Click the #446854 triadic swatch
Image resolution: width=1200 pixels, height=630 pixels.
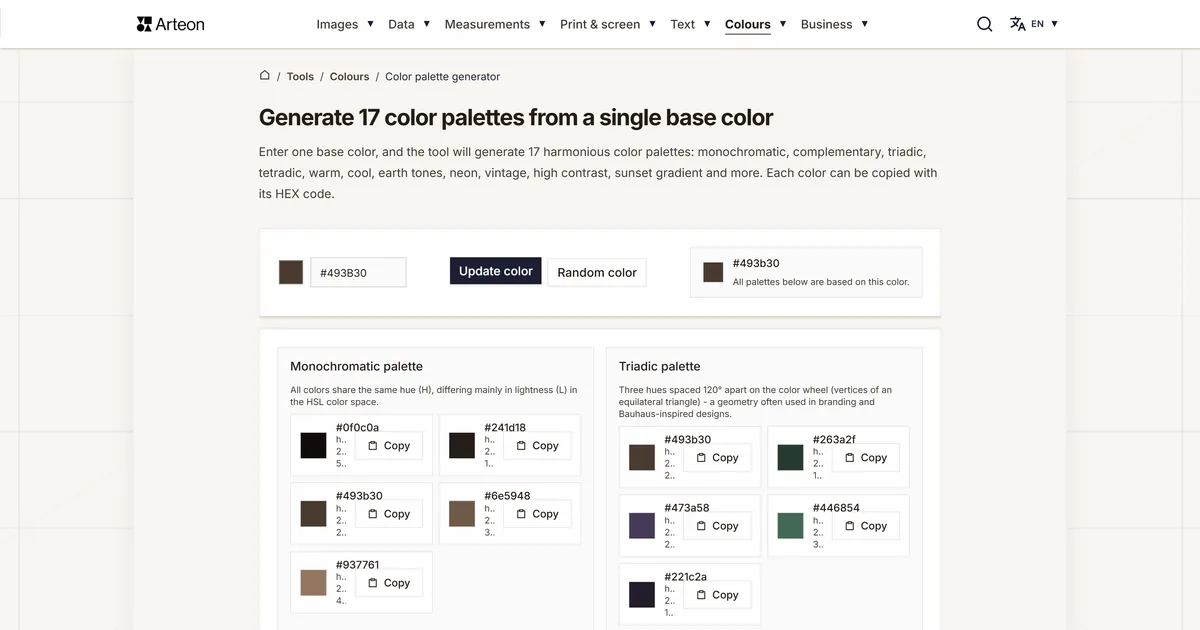(x=790, y=526)
